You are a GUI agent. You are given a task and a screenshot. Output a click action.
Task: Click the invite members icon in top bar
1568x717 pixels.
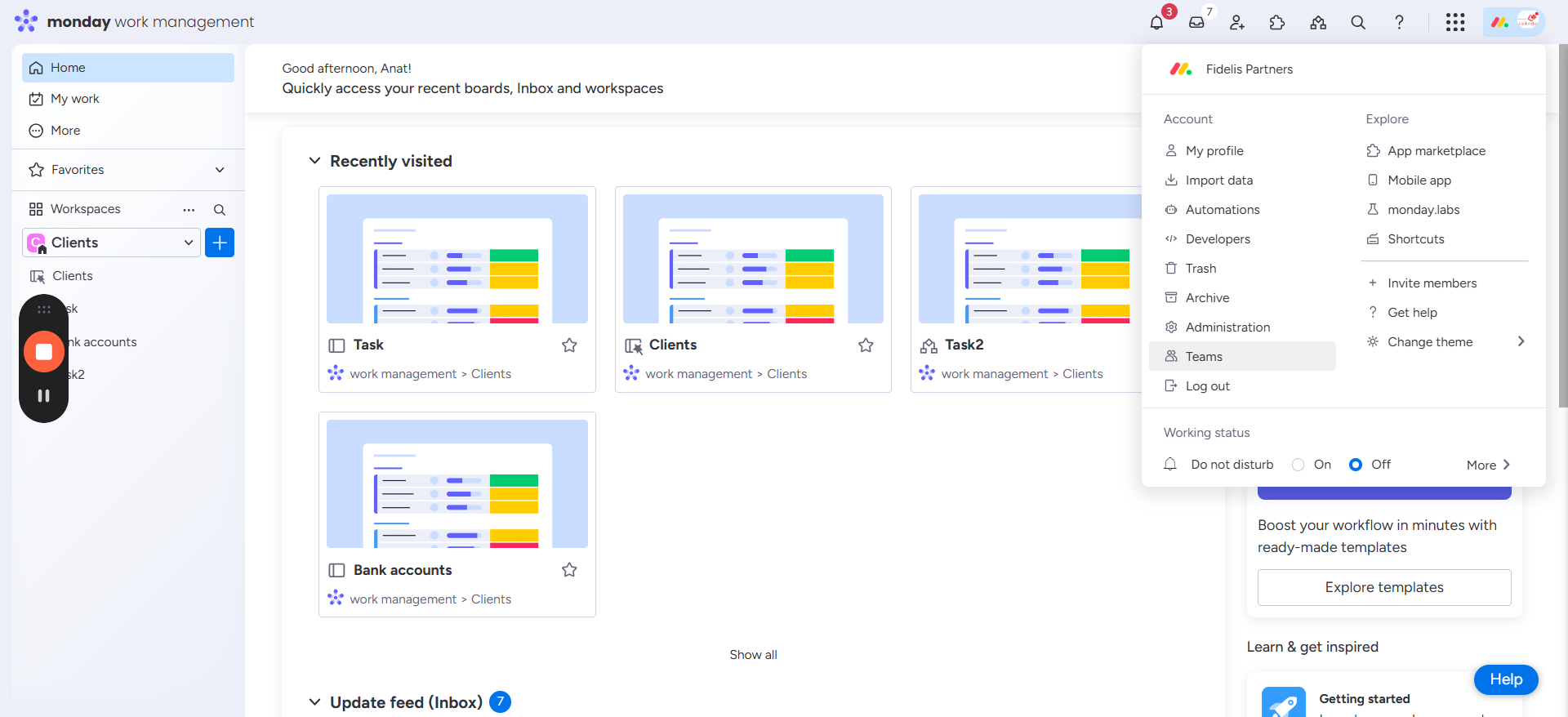1237,23
